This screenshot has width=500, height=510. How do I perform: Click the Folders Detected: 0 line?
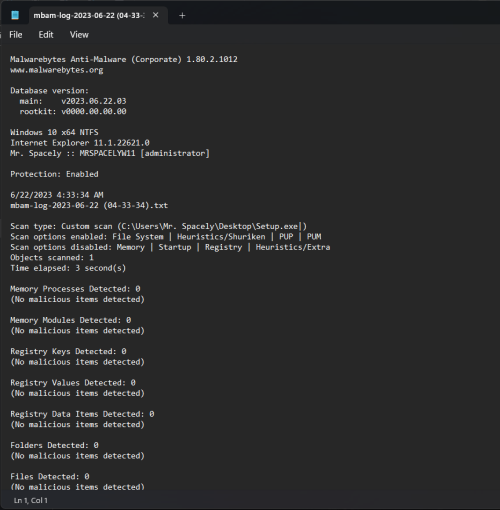(54, 445)
